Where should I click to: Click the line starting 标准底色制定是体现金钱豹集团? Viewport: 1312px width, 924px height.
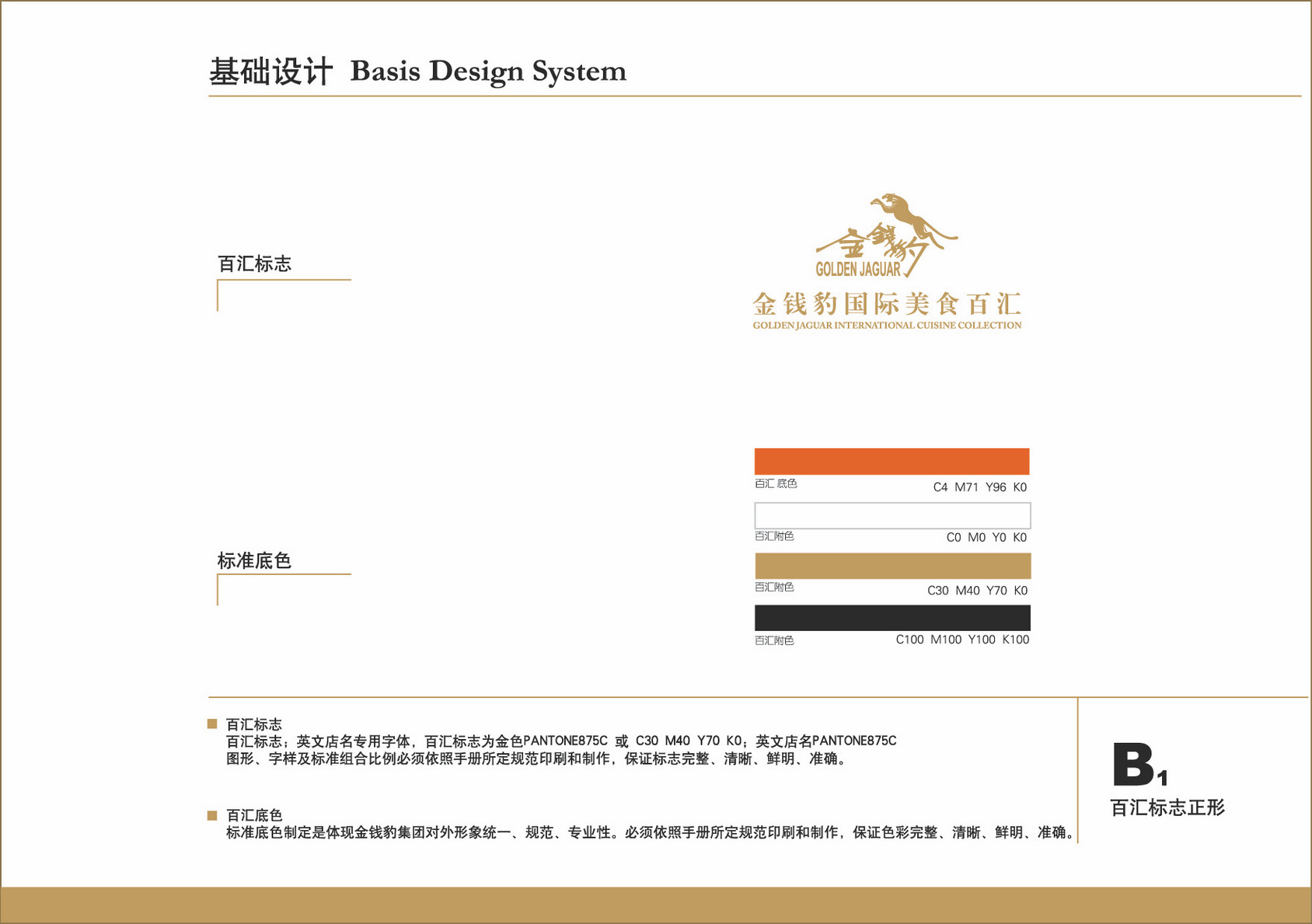coord(651,833)
